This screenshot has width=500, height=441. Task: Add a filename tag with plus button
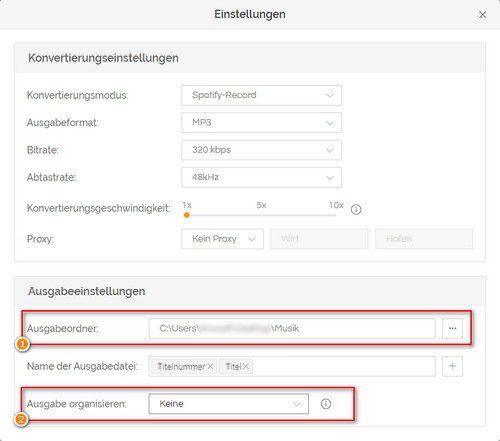[x=452, y=366]
